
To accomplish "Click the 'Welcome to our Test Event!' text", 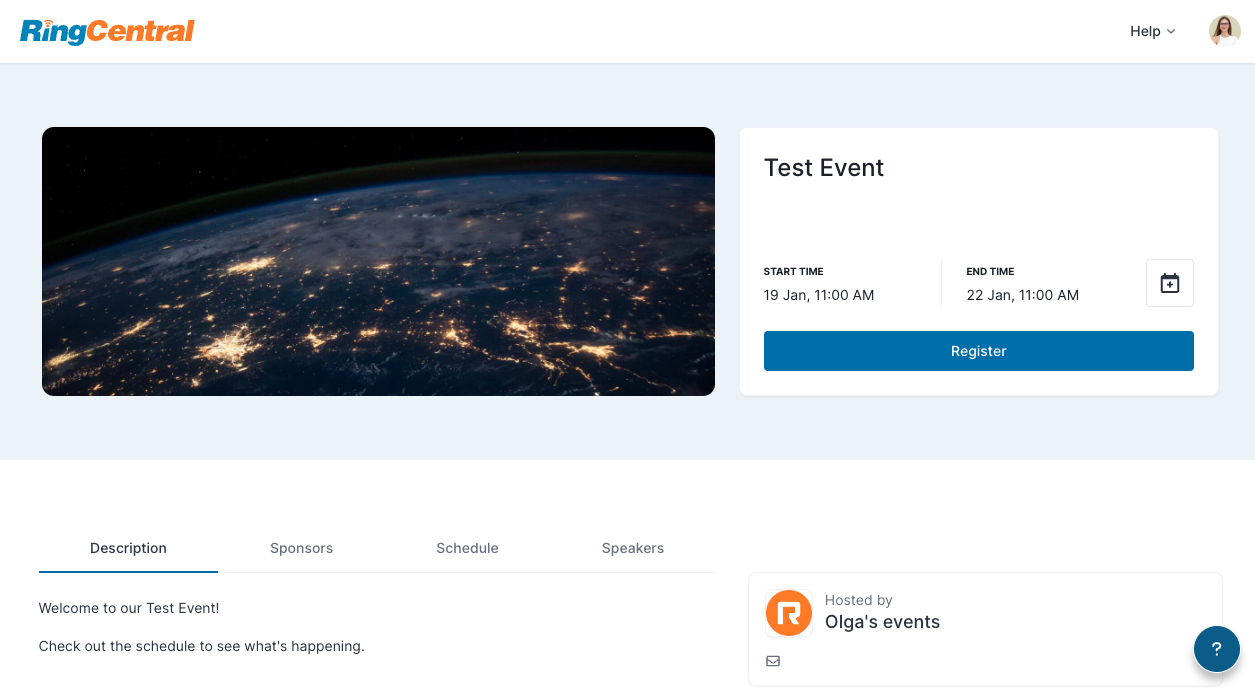I will coord(129,608).
